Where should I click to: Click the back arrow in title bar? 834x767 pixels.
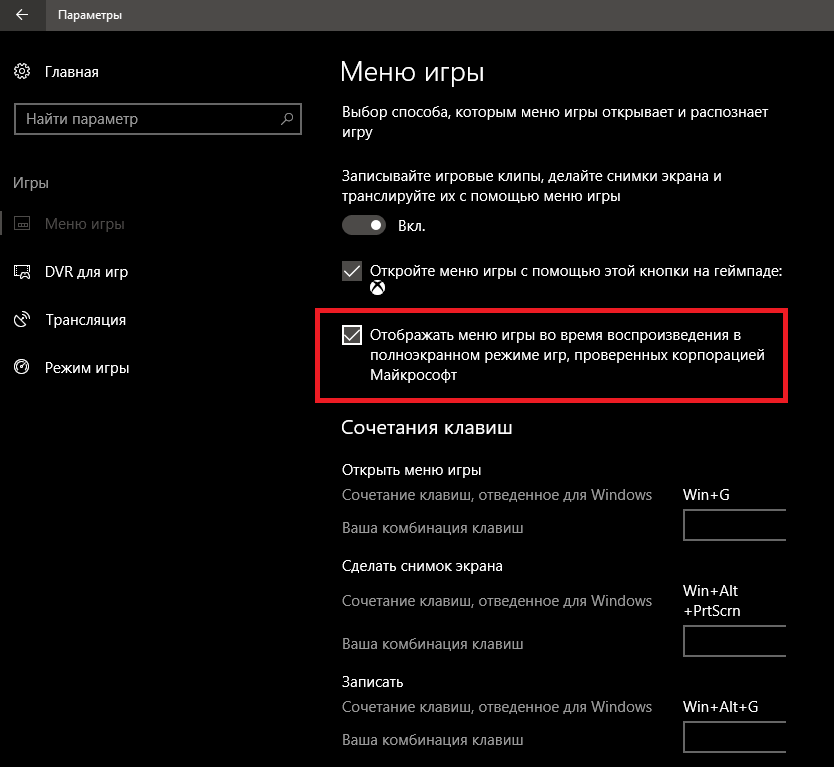coord(22,16)
